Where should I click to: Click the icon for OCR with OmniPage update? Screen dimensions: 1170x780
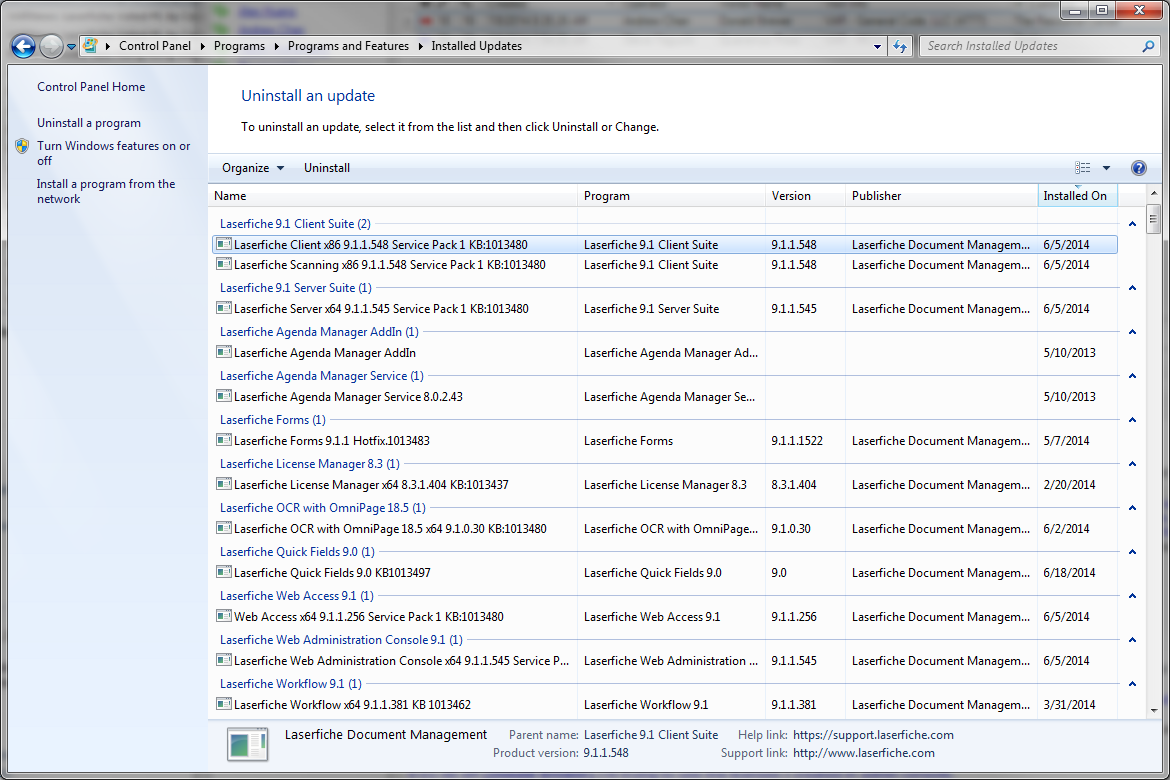223,528
